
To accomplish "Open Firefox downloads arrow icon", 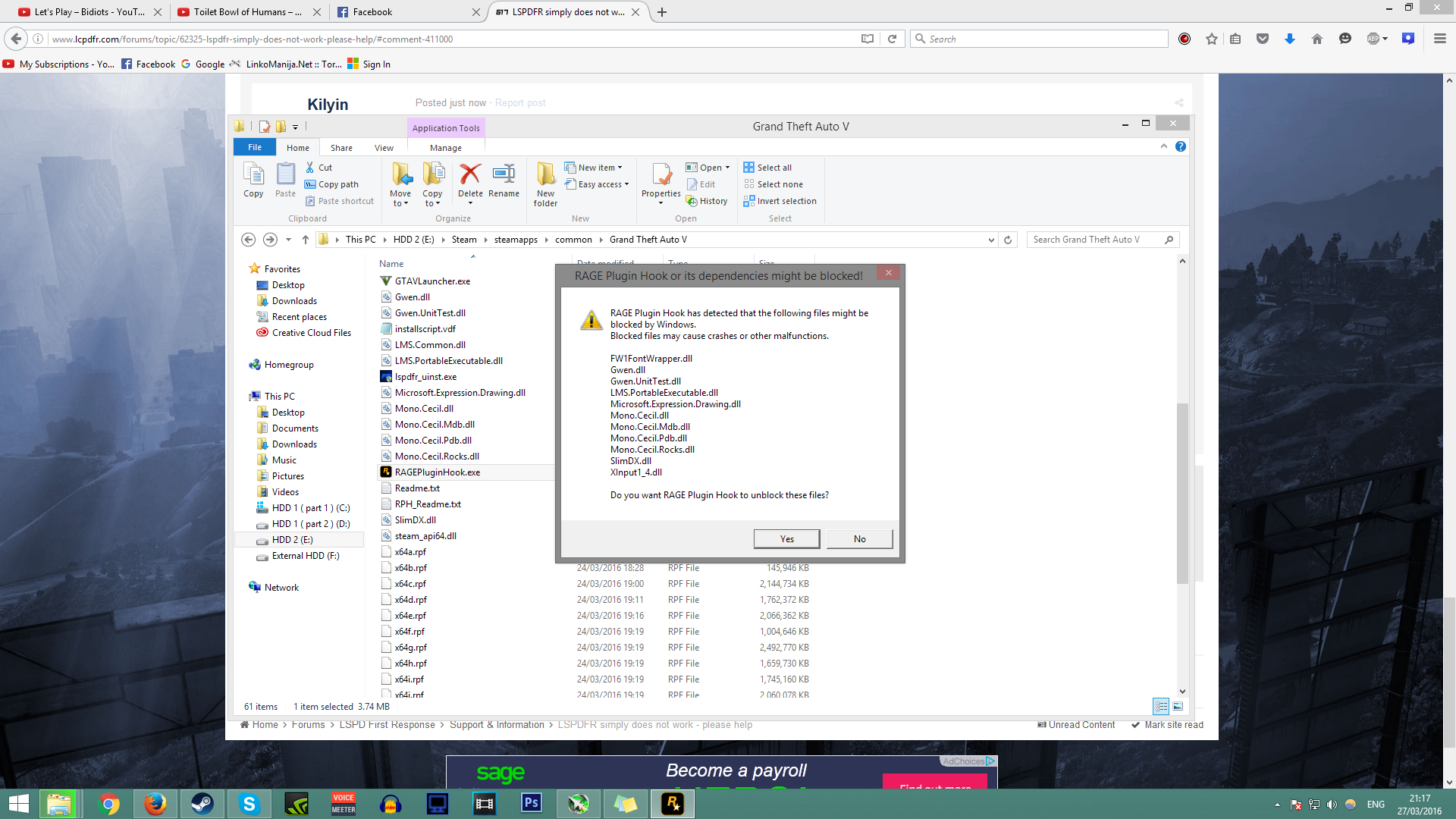I will tap(1289, 39).
